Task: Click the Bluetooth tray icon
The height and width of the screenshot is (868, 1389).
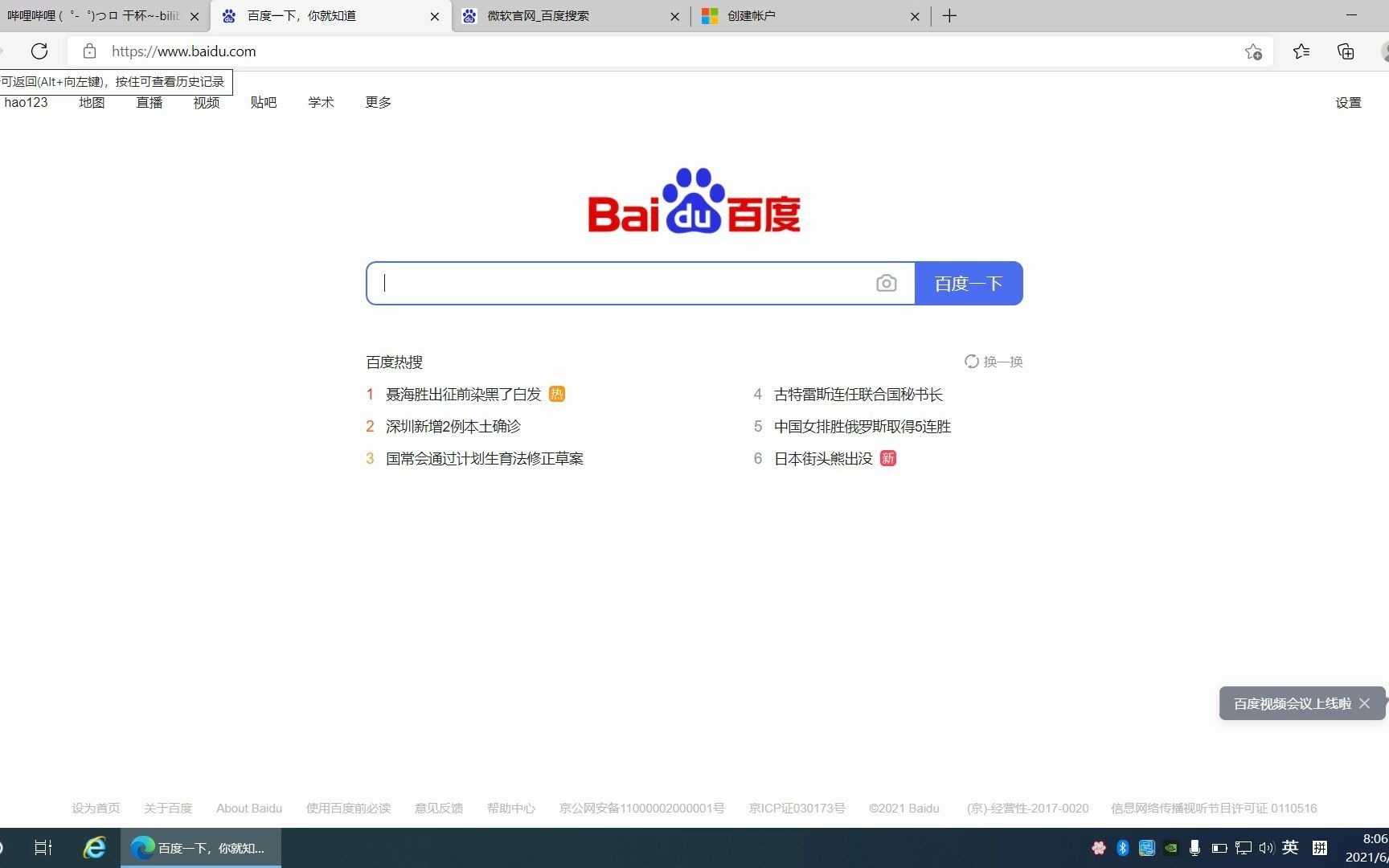Action: 1123,848
